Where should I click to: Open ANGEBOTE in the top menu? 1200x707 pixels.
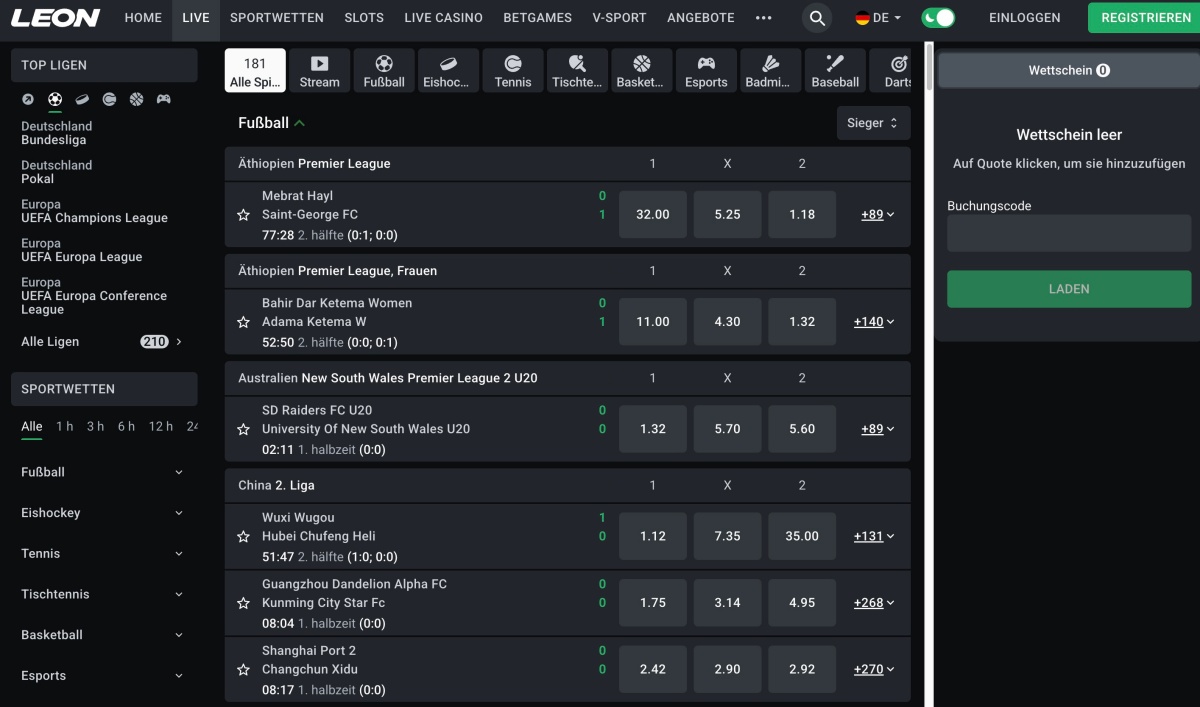700,18
